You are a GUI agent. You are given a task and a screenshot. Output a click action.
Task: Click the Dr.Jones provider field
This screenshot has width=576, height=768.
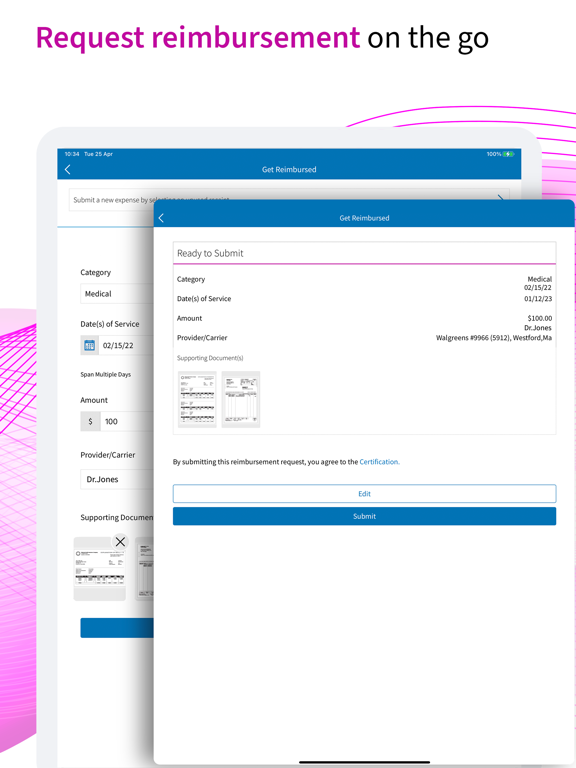(x=117, y=479)
